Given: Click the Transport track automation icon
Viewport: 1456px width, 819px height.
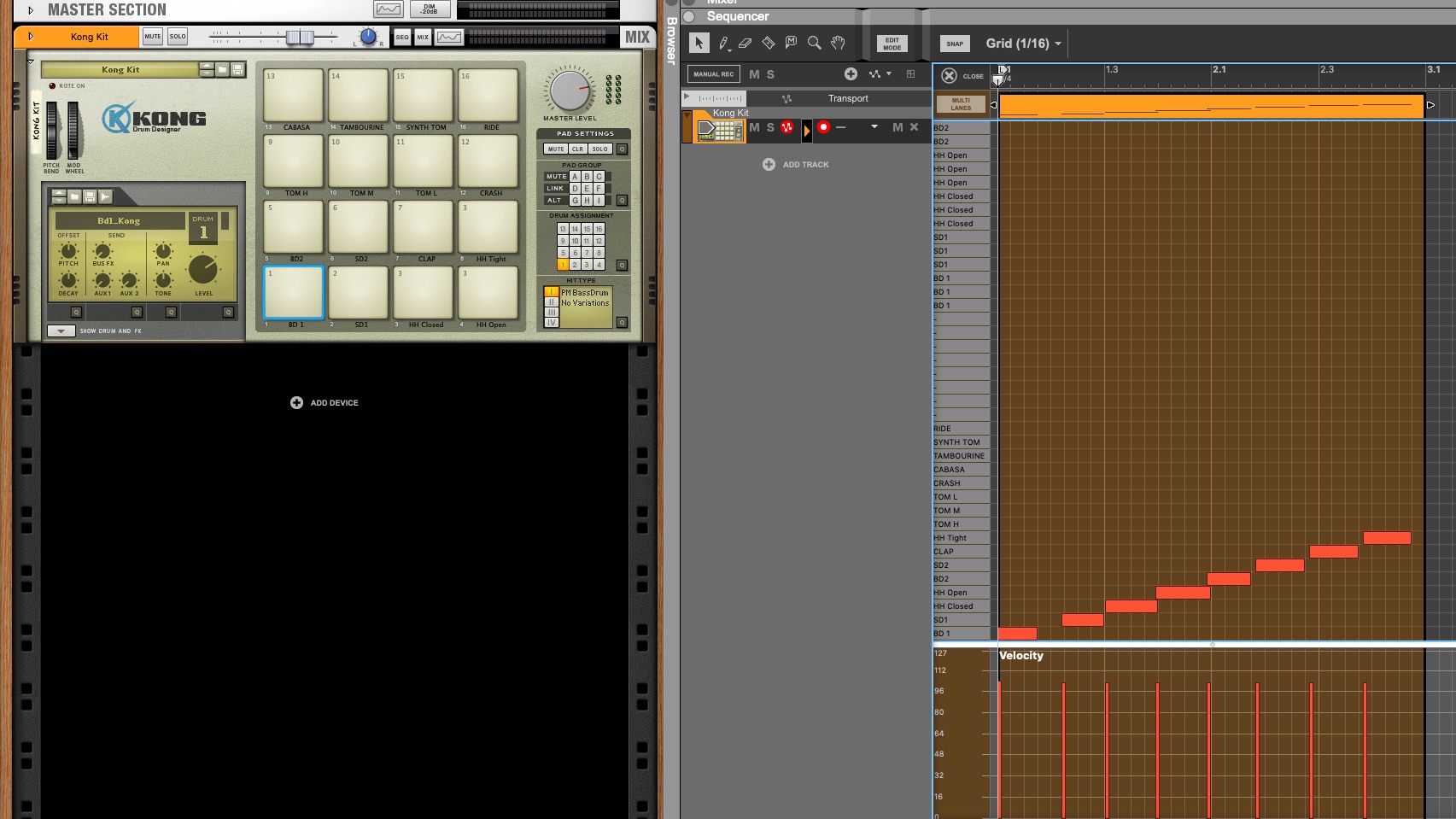Looking at the screenshot, I should (x=786, y=98).
